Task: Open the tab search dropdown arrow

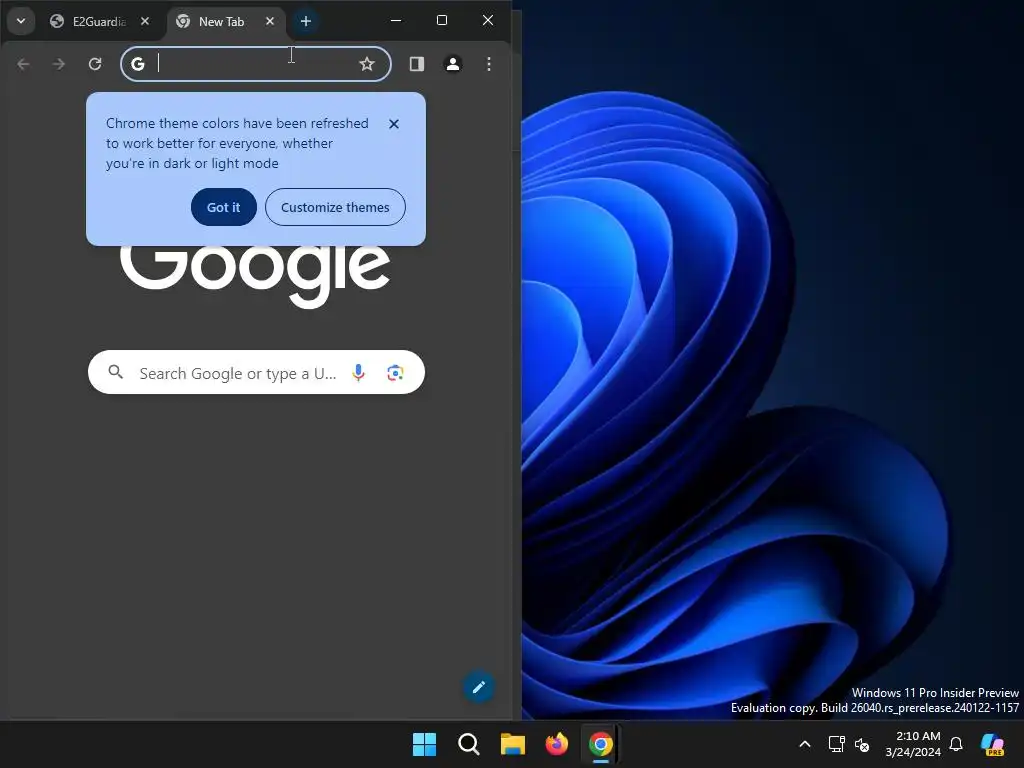Action: coord(21,21)
